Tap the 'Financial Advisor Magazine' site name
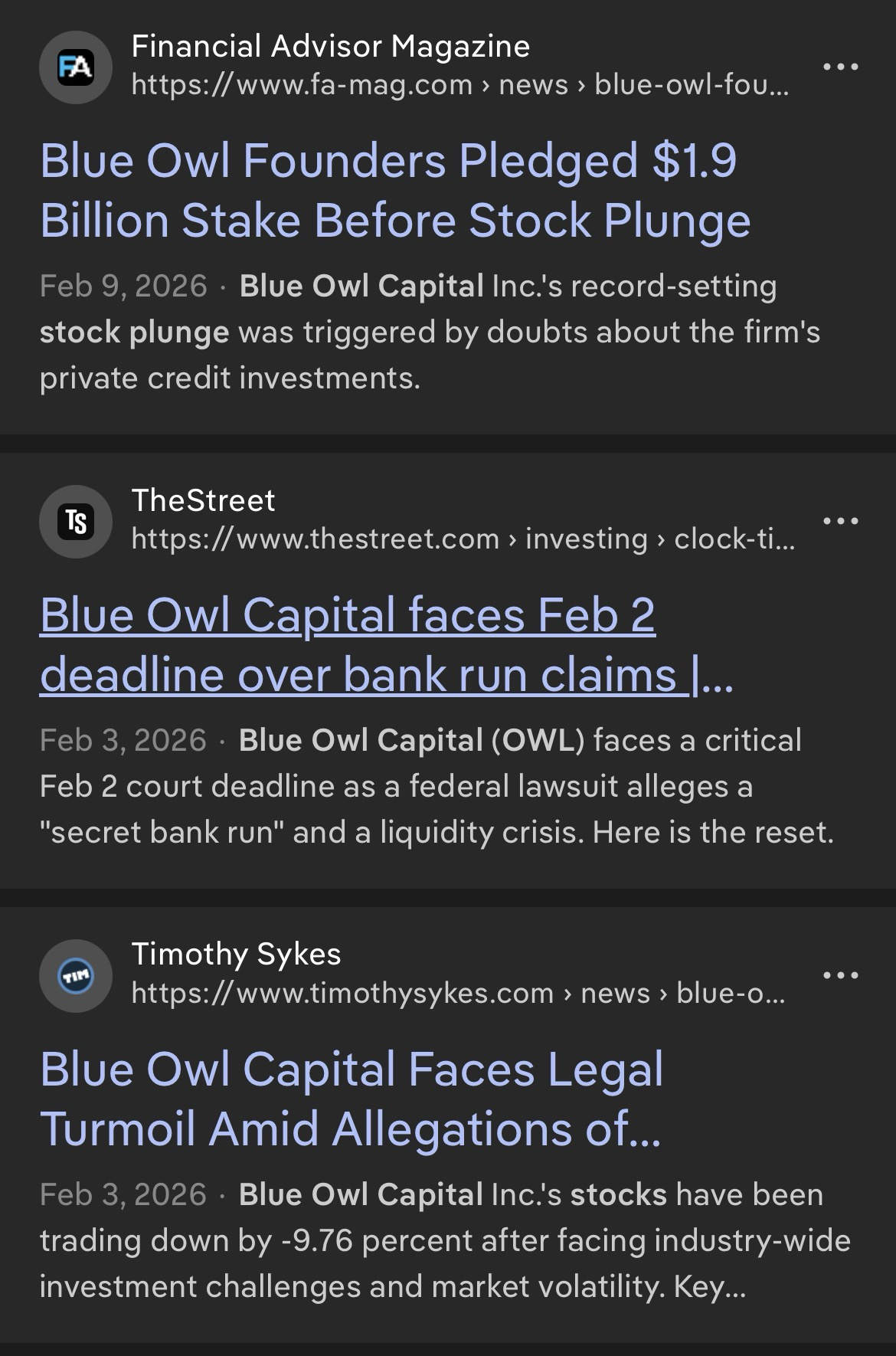Screen dimensions: 896x1356 (x=330, y=47)
